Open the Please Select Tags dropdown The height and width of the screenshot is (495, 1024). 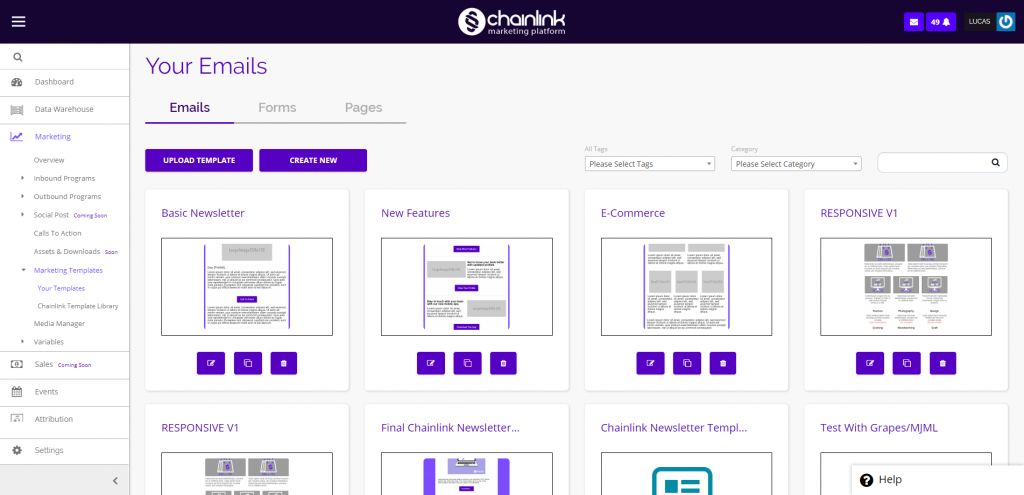coord(650,164)
